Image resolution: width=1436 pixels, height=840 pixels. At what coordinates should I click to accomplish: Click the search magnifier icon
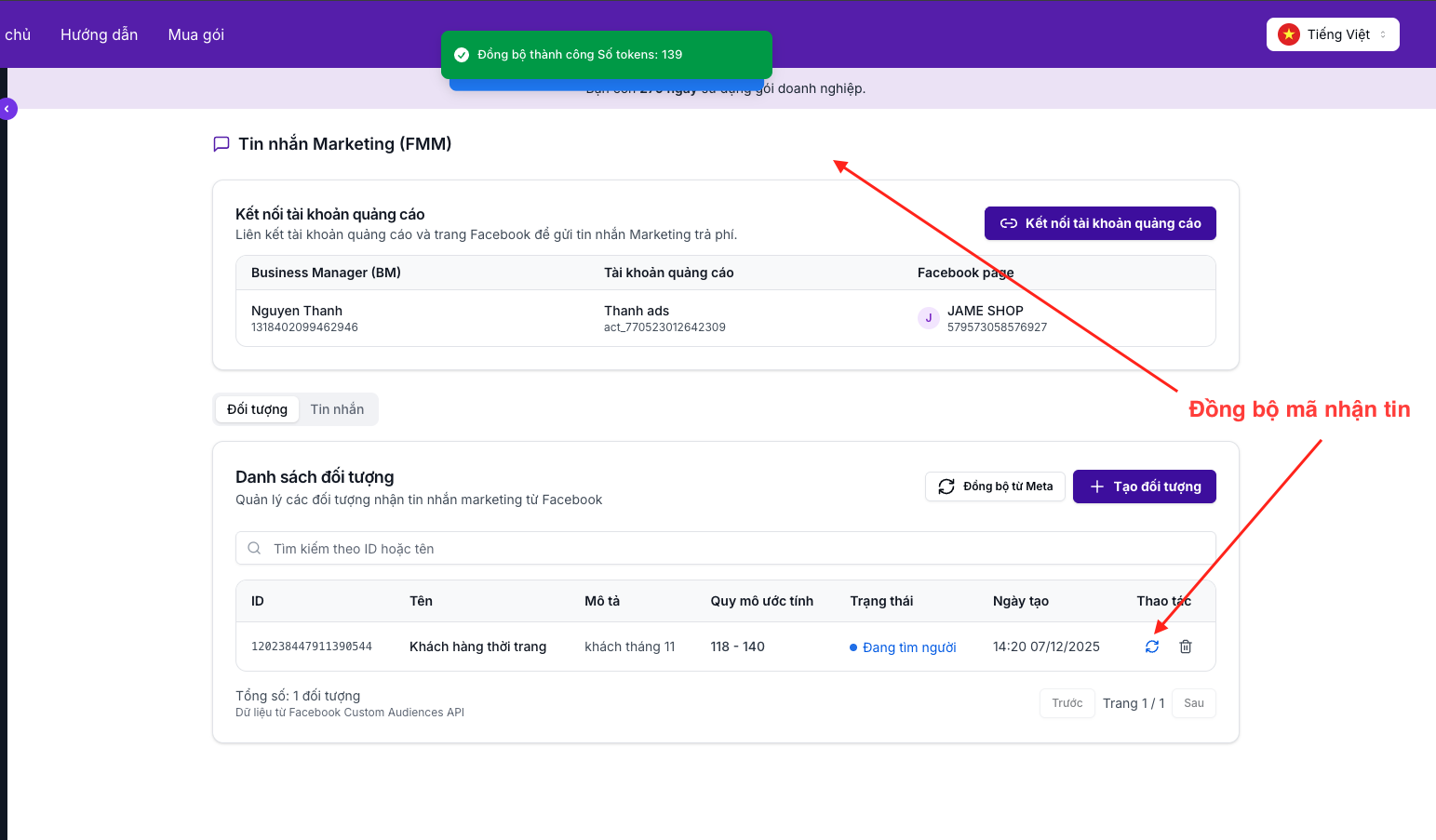(254, 549)
